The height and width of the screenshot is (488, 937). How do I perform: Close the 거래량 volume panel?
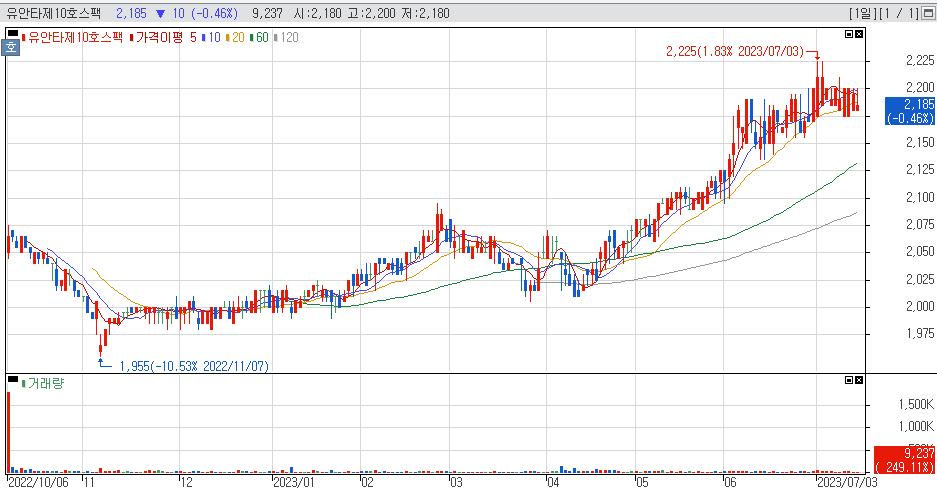pos(859,380)
